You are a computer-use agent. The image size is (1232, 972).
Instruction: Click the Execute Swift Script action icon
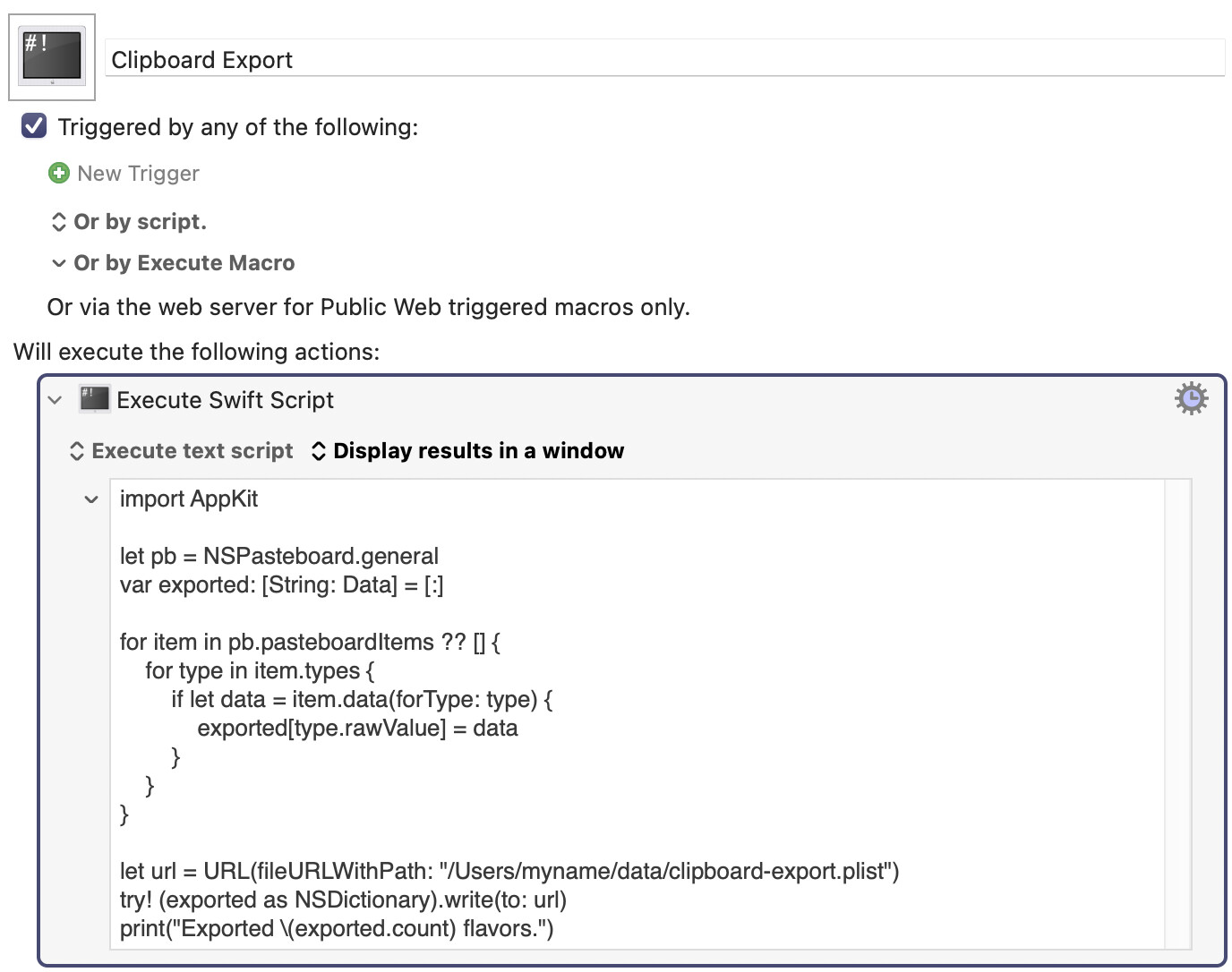click(x=95, y=399)
